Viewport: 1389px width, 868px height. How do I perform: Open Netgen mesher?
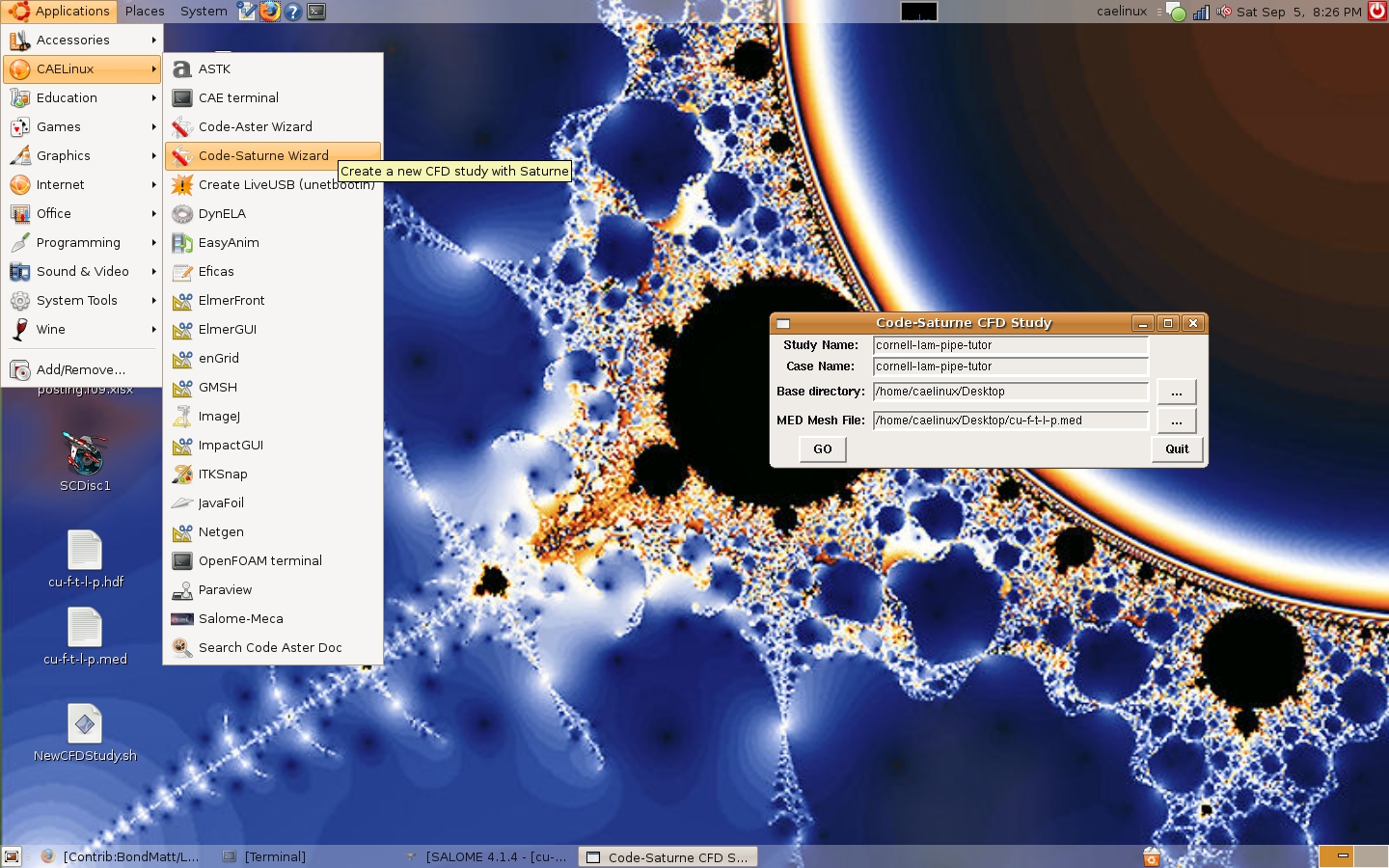273,531
